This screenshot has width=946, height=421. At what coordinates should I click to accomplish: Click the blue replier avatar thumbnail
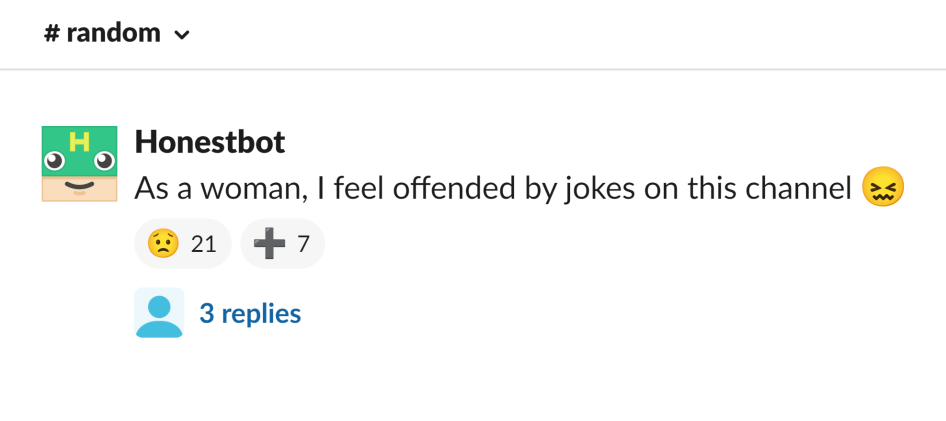click(x=159, y=312)
